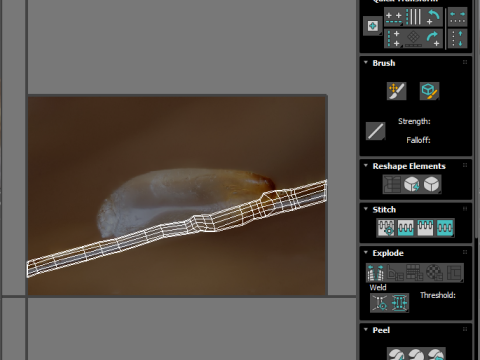
Task: Open the brush falloff type flyout
Action: click(376, 131)
